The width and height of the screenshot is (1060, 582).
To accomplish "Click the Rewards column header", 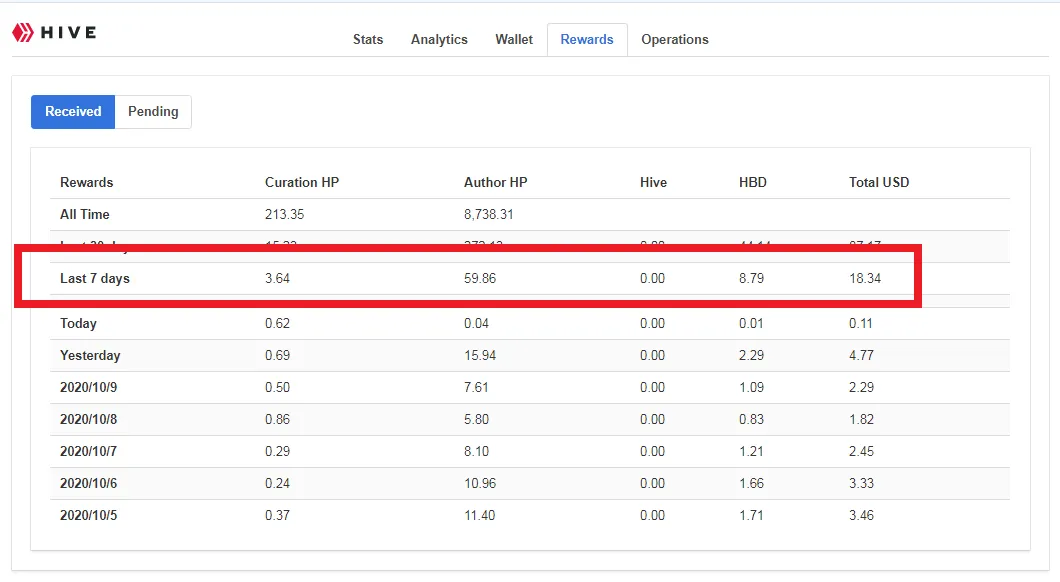I will pos(87,183).
